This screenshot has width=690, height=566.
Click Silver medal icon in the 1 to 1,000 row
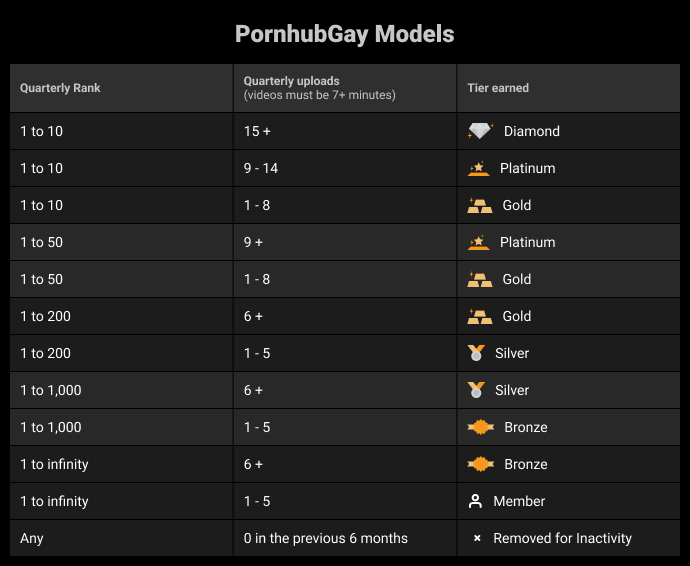pyautogui.click(x=476, y=390)
